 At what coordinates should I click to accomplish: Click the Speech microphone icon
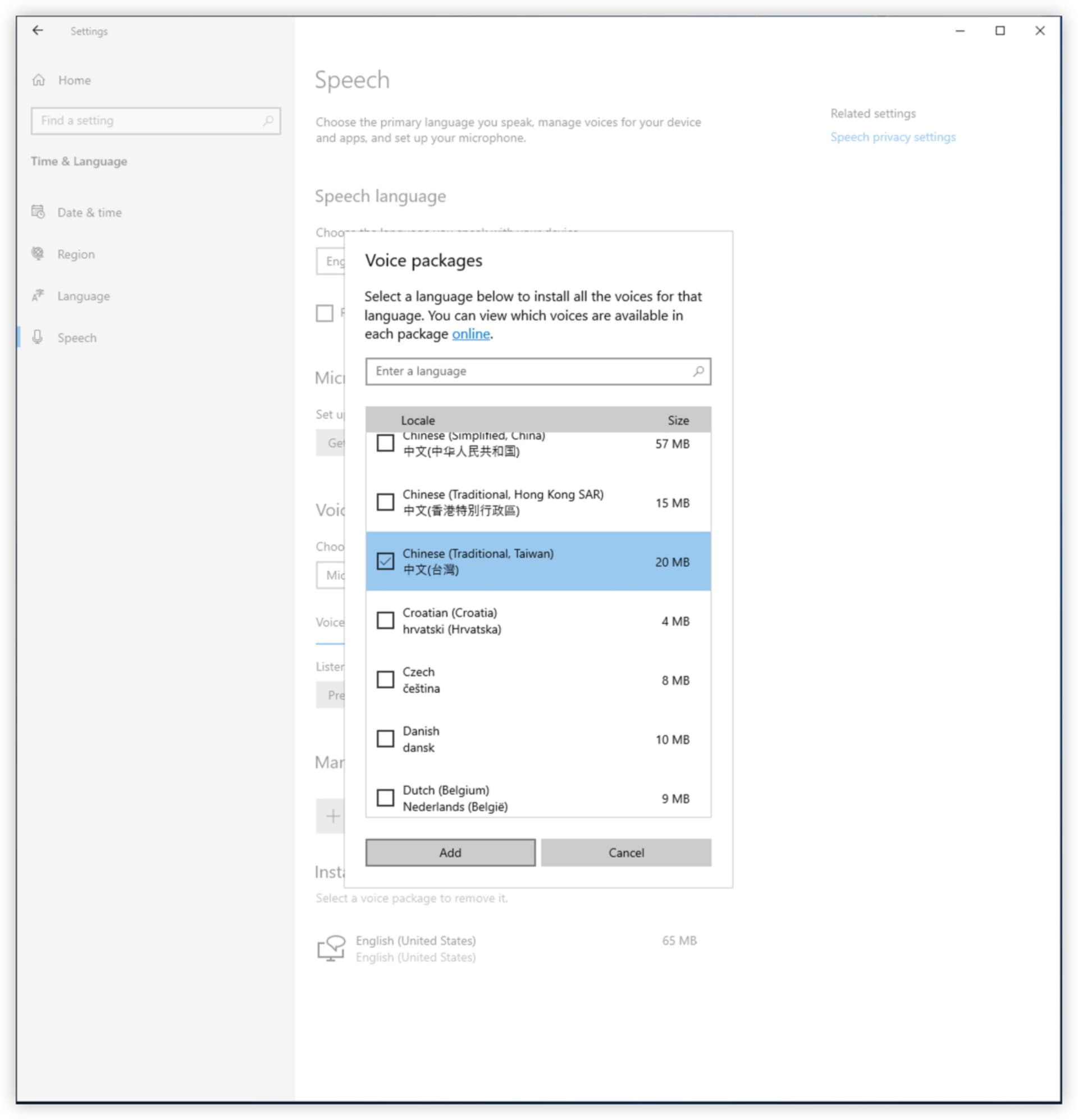pyautogui.click(x=38, y=338)
